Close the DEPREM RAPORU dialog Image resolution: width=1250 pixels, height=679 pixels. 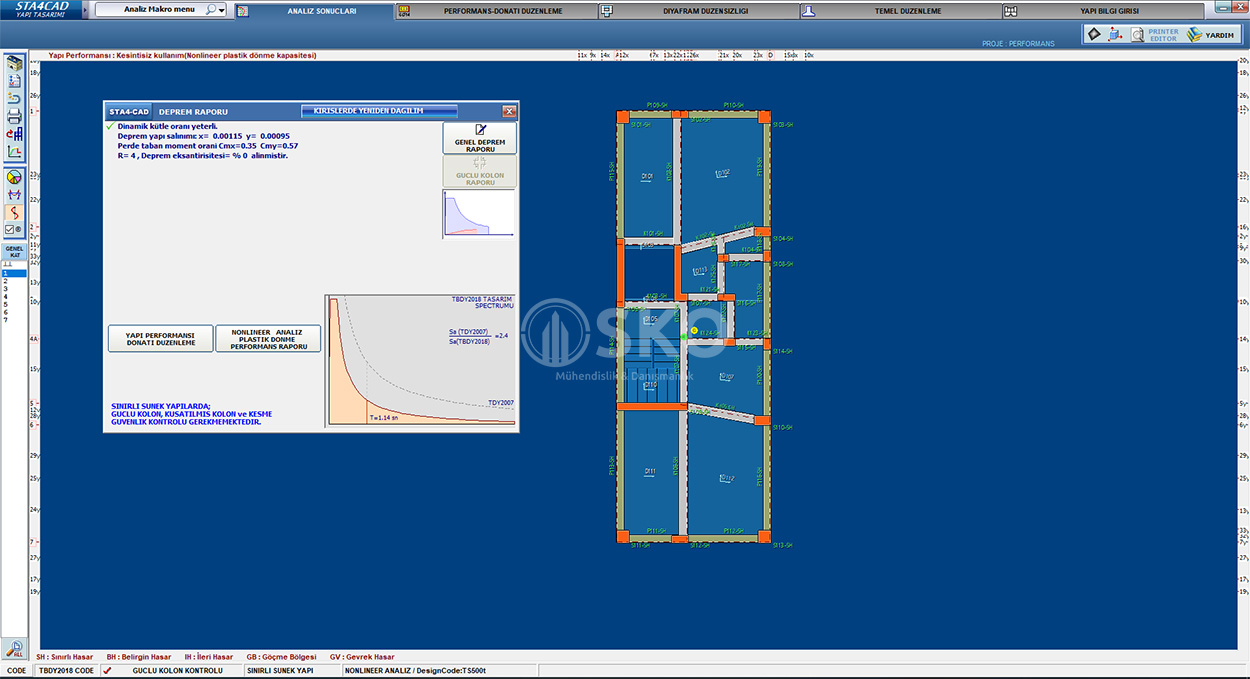509,111
